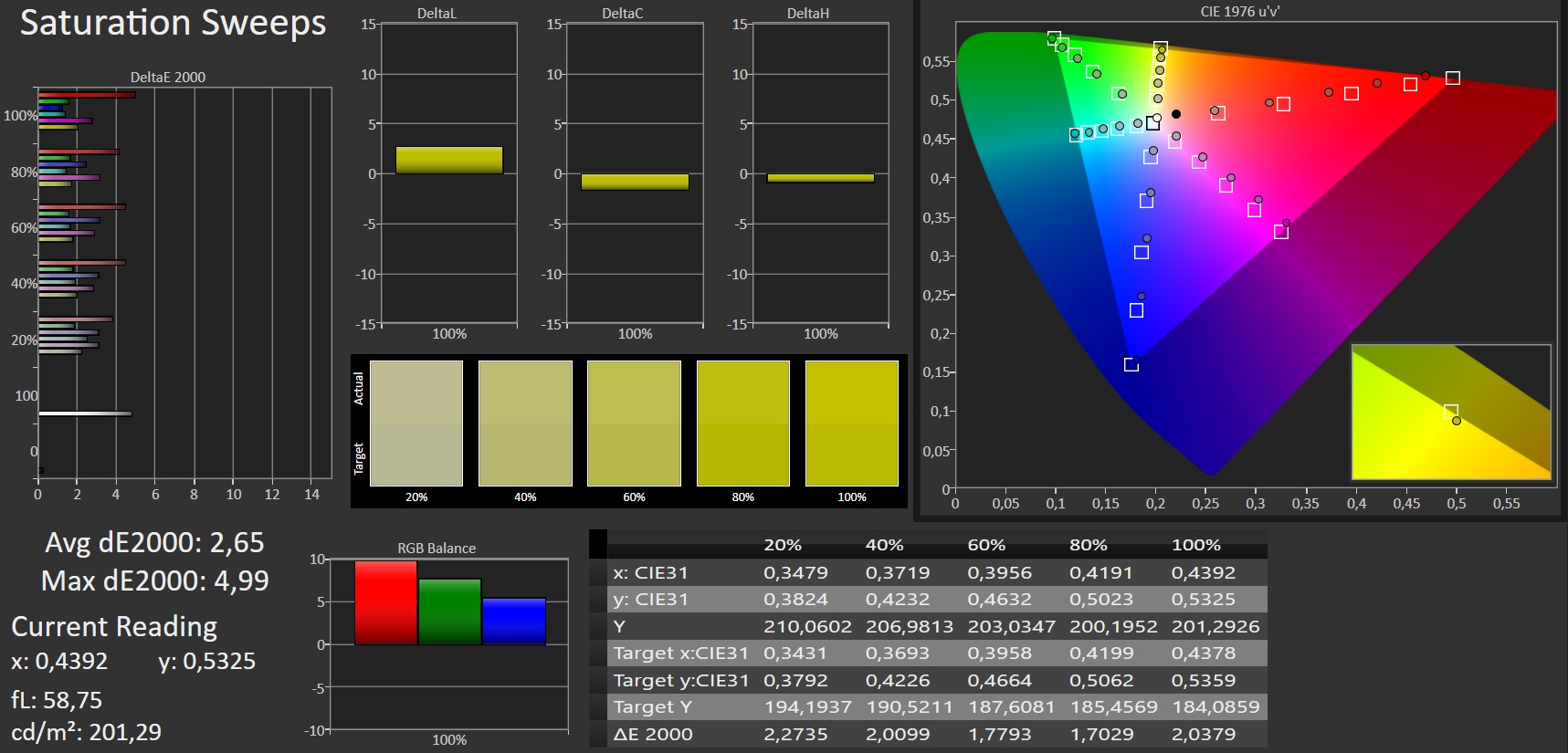
Task: Click table cell 0,3958
Action: tap(999, 654)
